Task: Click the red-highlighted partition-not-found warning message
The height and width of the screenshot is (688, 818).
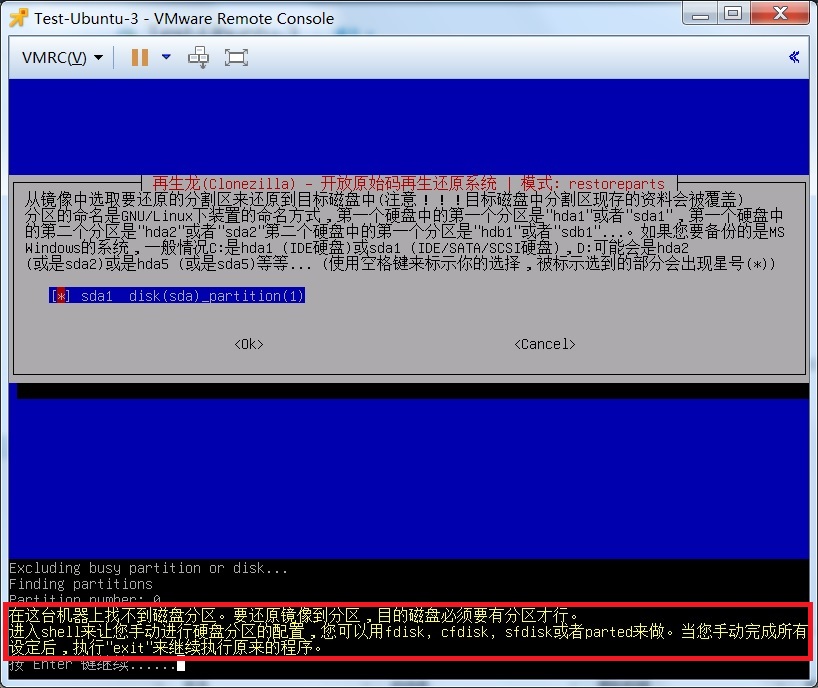Action: 408,630
